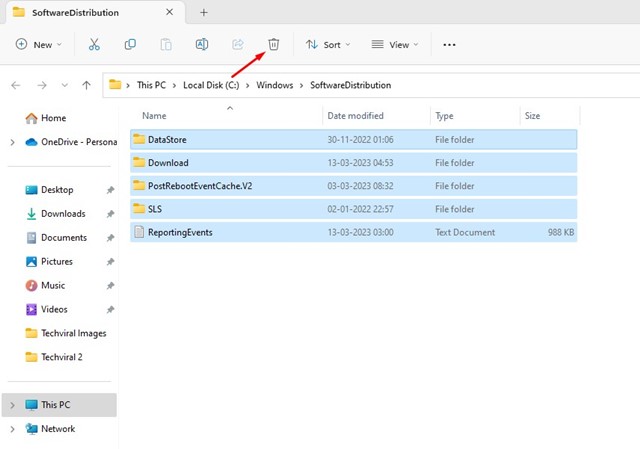This screenshot has height=449, width=640.
Task: Select the DataStore folder
Action: coord(353,140)
